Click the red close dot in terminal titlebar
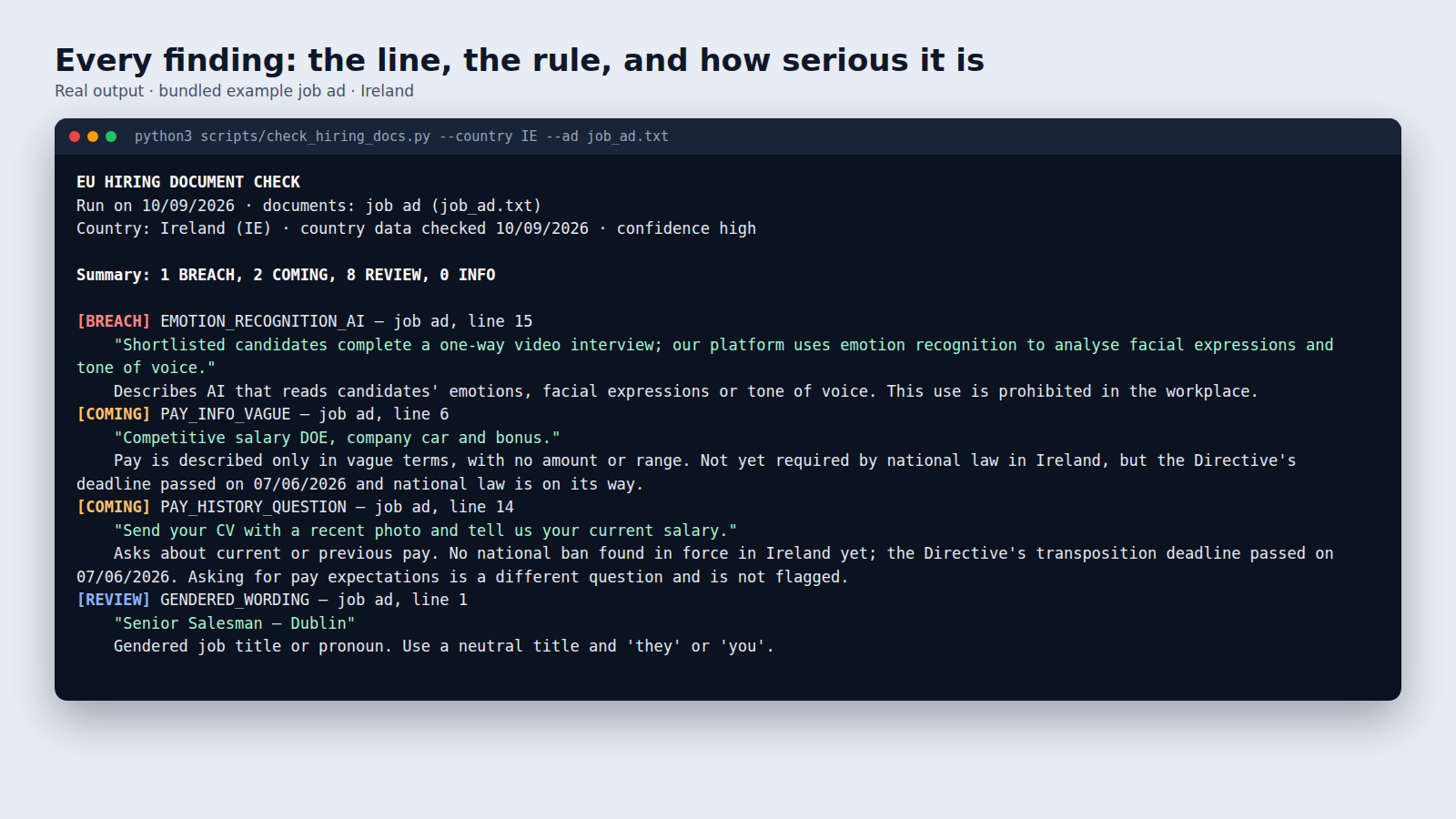The width and height of the screenshot is (1456, 819). [x=75, y=136]
